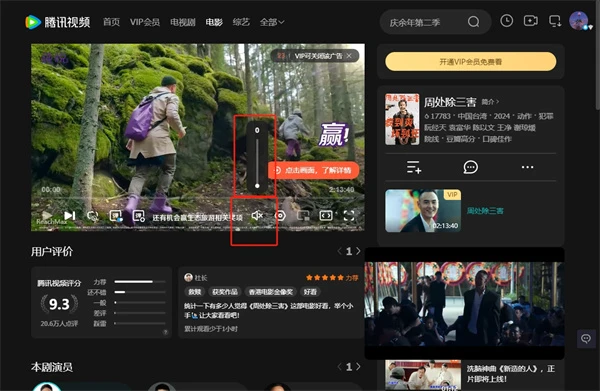600x391 pixels.
Task: Switch to the 电视剧 tab
Action: (183, 22)
